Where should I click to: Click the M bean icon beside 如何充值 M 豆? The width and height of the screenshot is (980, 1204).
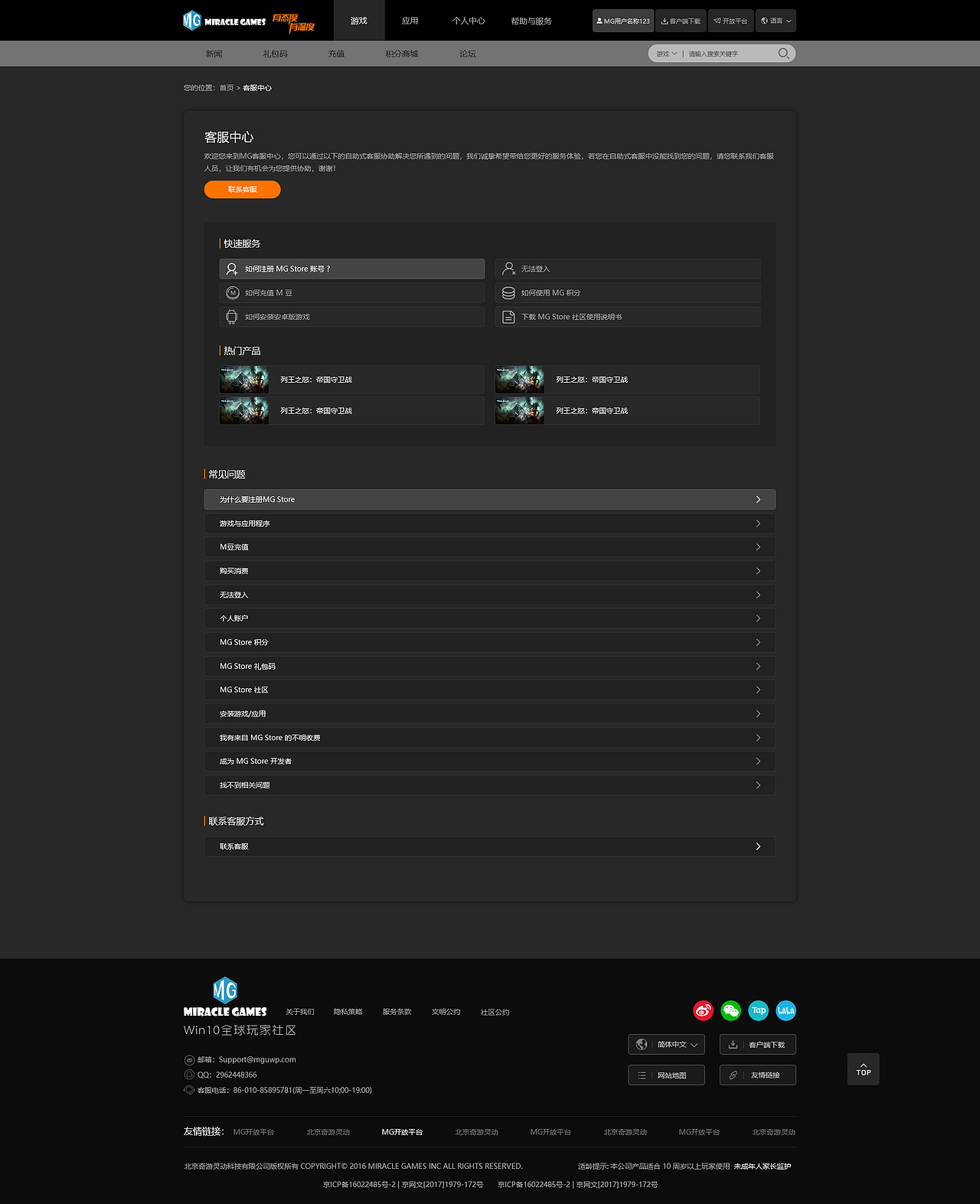coord(233,292)
